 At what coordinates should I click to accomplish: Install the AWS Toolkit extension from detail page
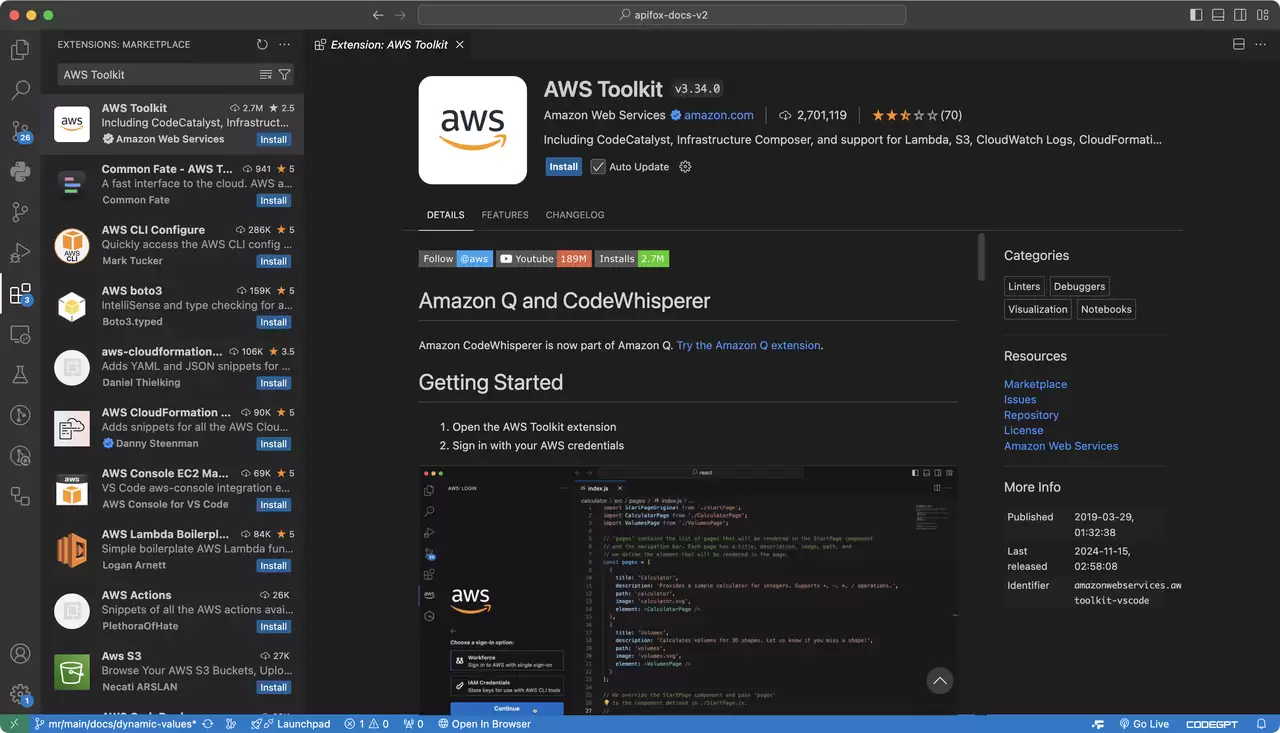pyautogui.click(x=564, y=167)
